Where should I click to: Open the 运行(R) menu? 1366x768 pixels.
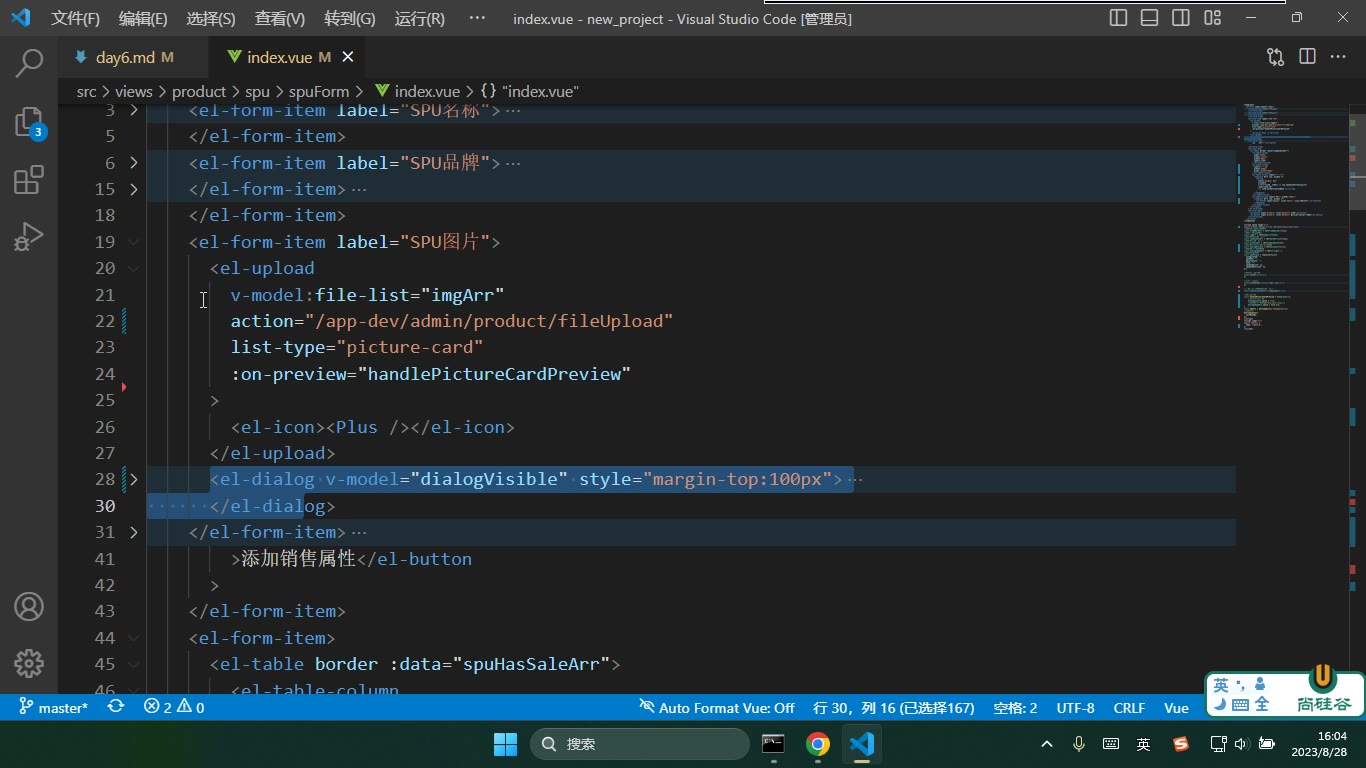(420, 18)
